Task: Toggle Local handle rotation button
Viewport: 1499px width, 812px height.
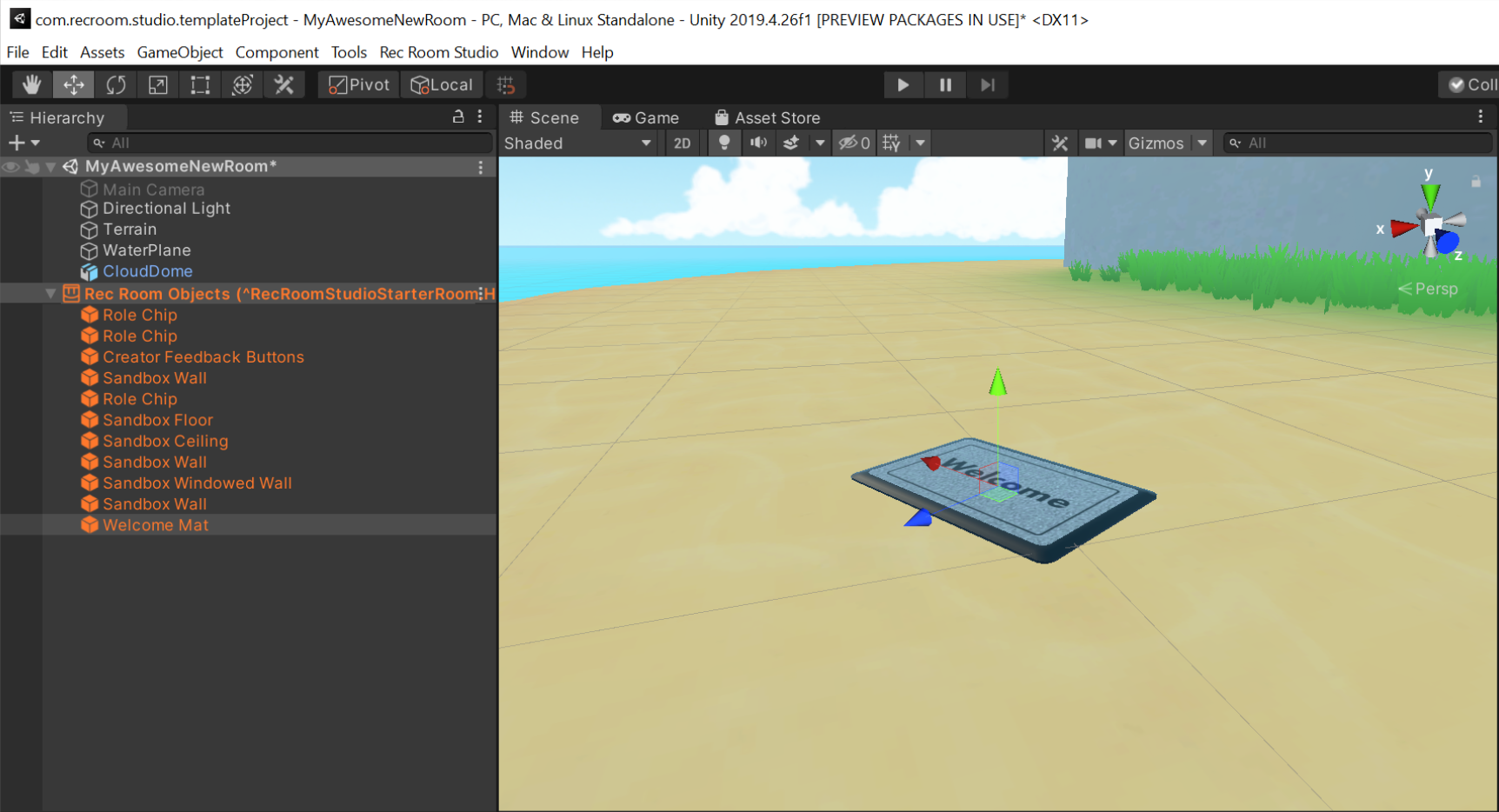Action: coord(443,84)
